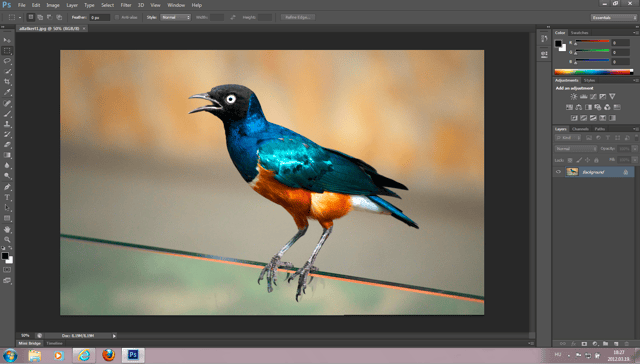Screen dimensions: 640x364
Task: Open the layer blend mode Normal dropdown
Action: (x=576, y=149)
